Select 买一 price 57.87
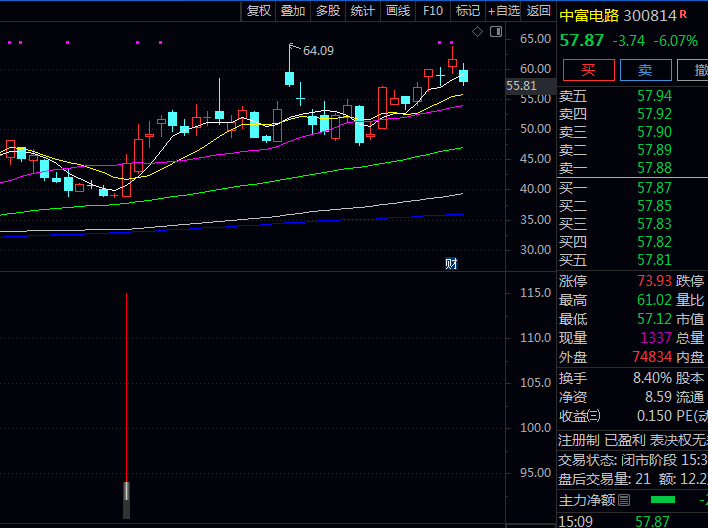708x528 pixels. click(654, 187)
